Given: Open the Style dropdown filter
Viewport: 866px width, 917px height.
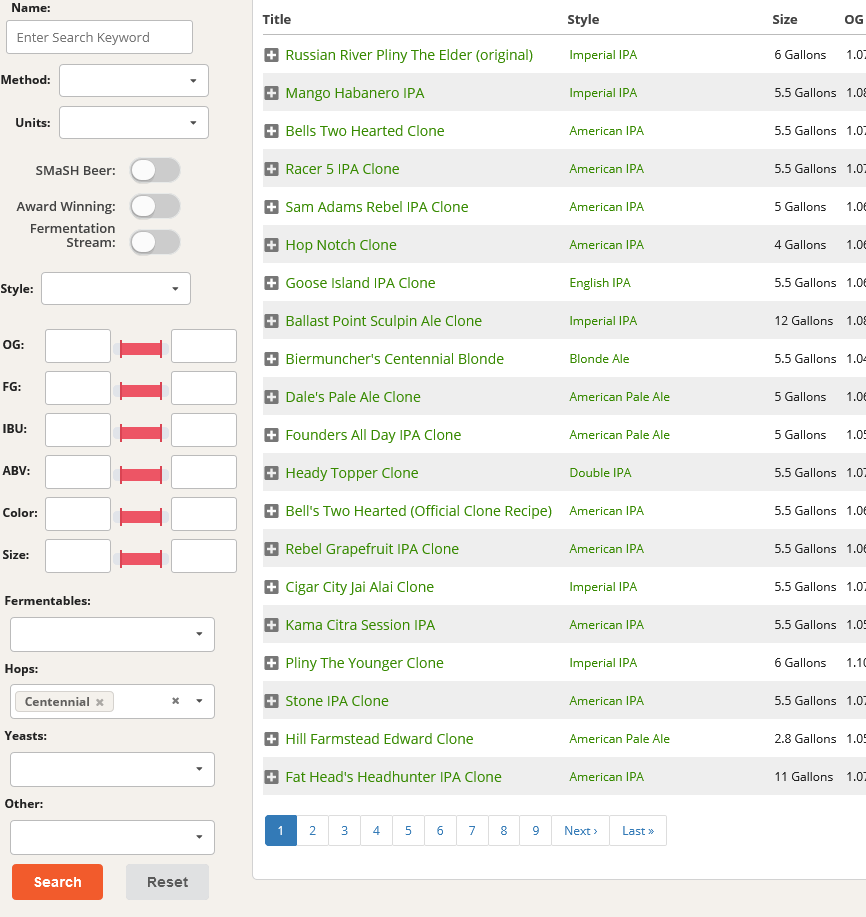Looking at the screenshot, I should pyautogui.click(x=116, y=289).
